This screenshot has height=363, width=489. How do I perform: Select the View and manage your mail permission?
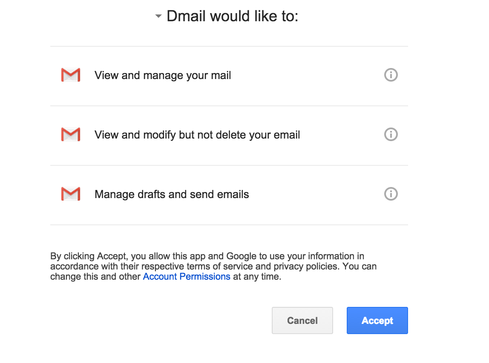click(163, 75)
